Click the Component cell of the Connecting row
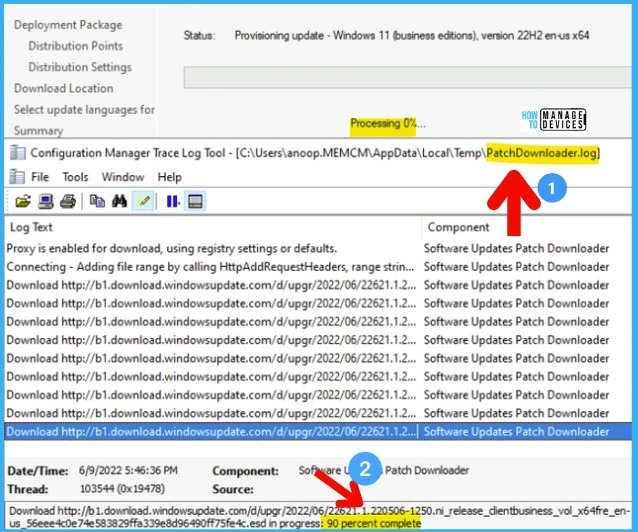Viewport: 638px width, 532px height. pos(516,267)
